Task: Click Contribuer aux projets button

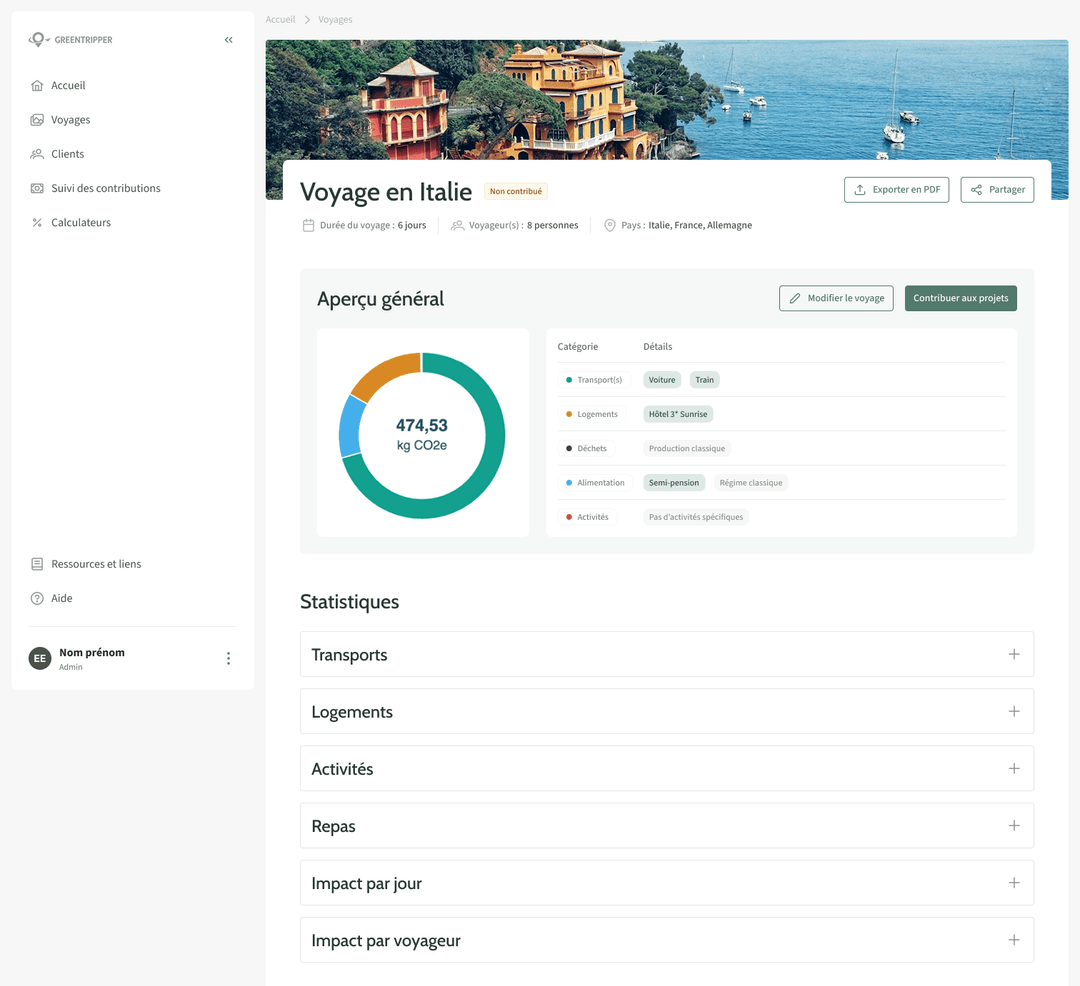Action: 960,298
